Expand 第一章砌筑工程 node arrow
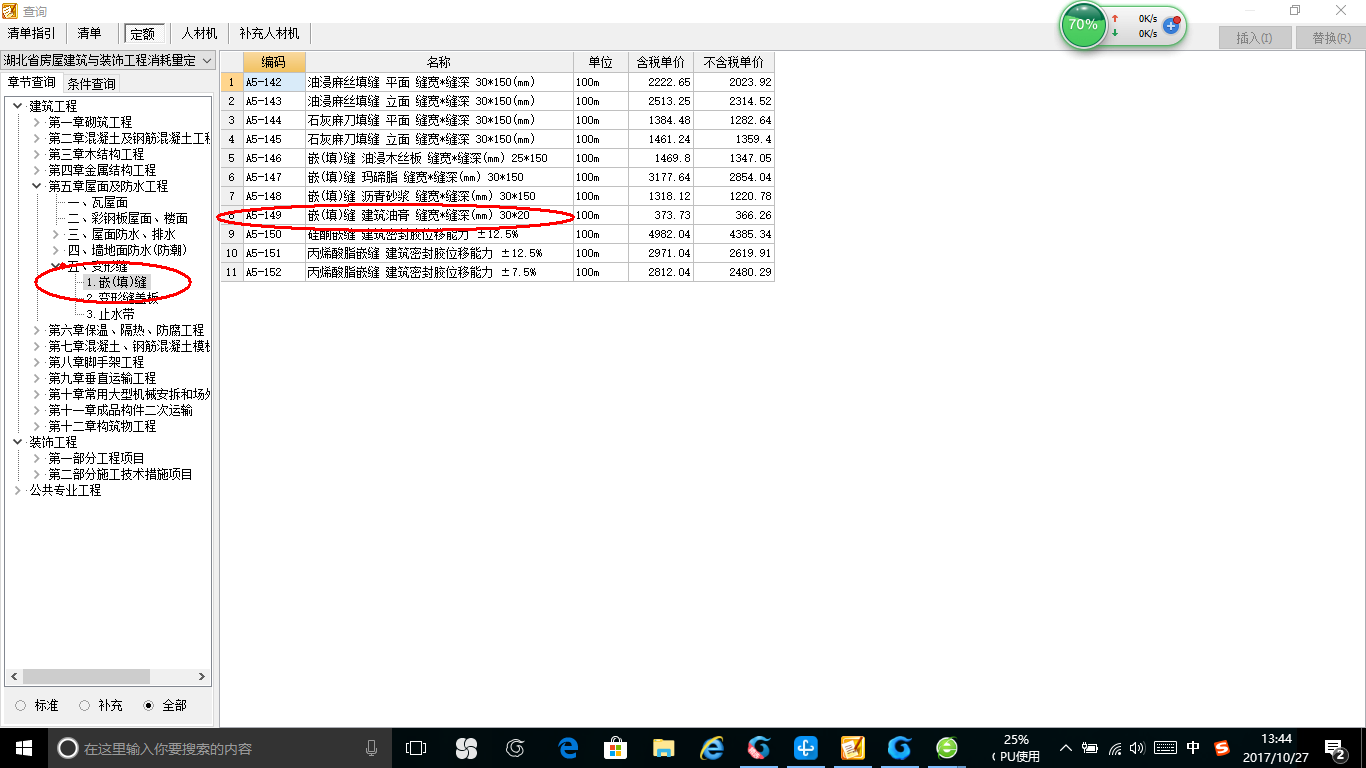 pos(37,122)
